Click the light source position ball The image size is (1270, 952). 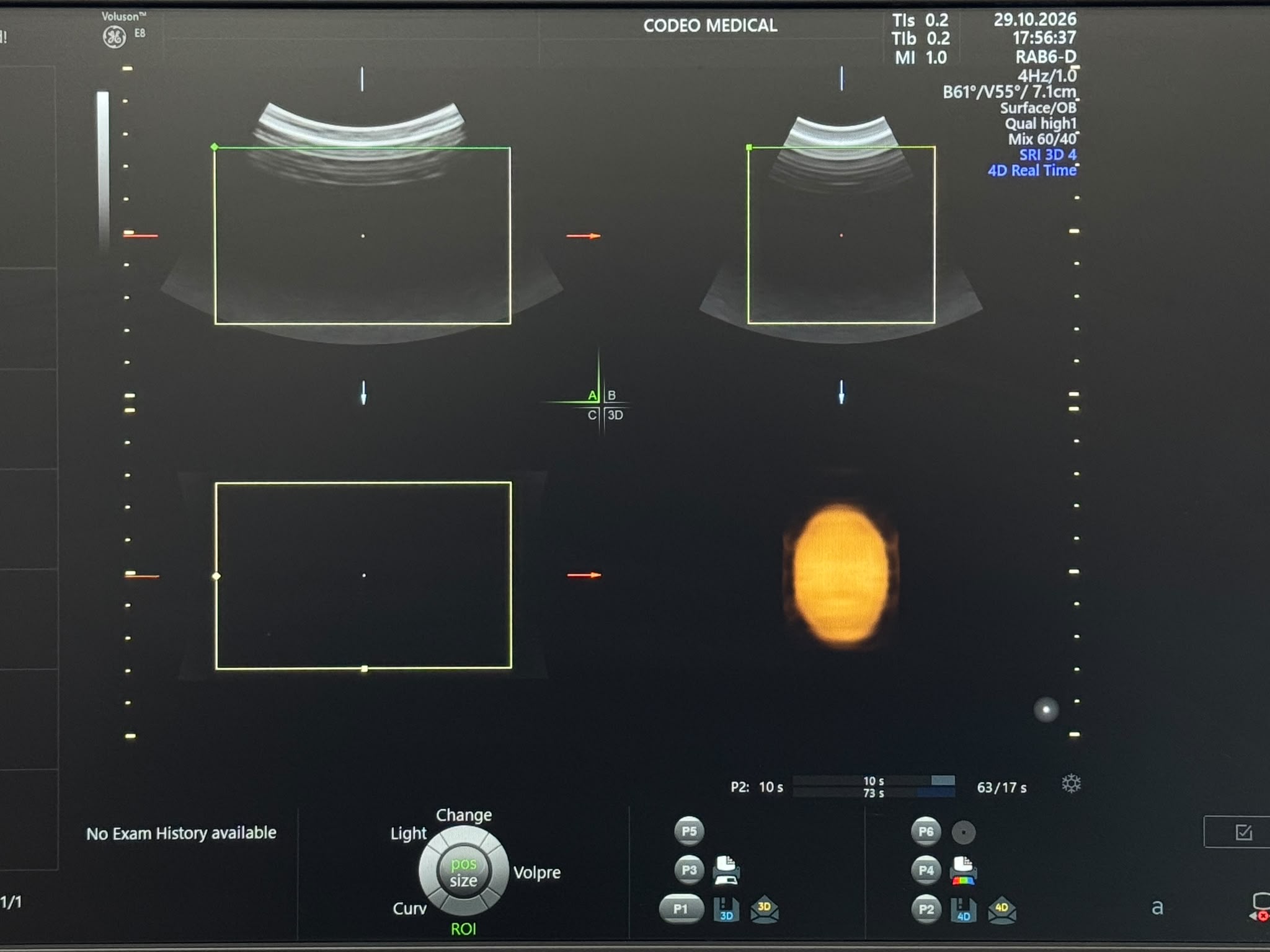[x=1046, y=709]
